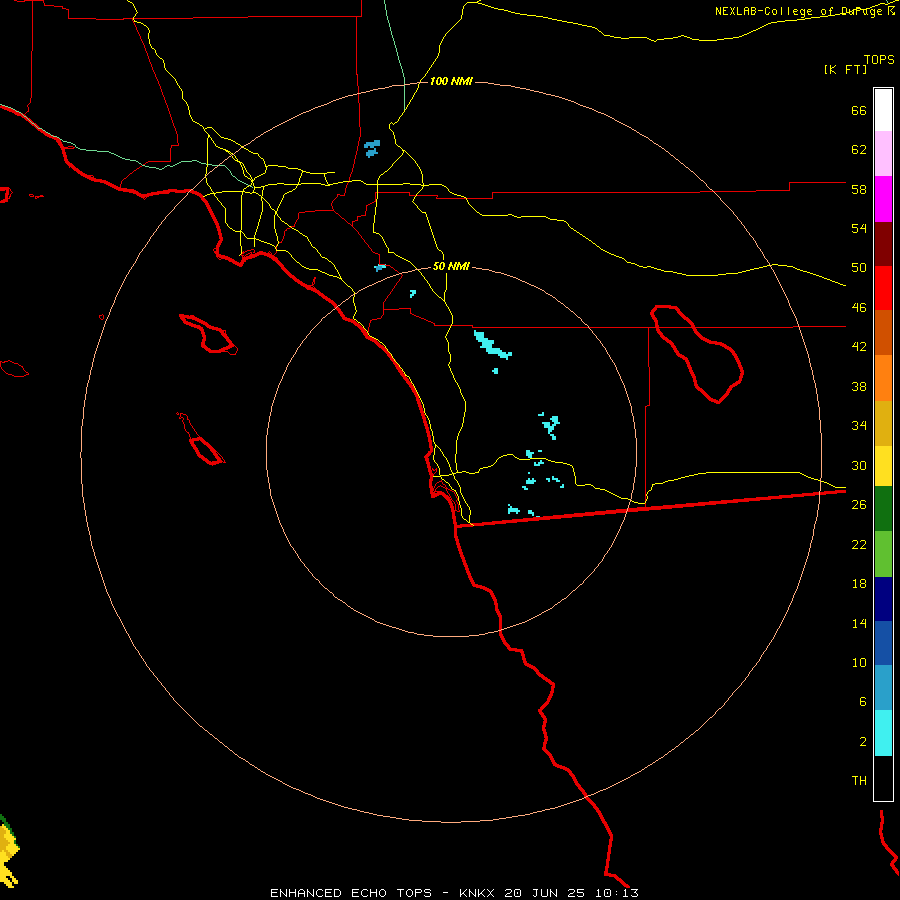
Task: Pick the sky blue color scale swatch
Action: tap(883, 688)
